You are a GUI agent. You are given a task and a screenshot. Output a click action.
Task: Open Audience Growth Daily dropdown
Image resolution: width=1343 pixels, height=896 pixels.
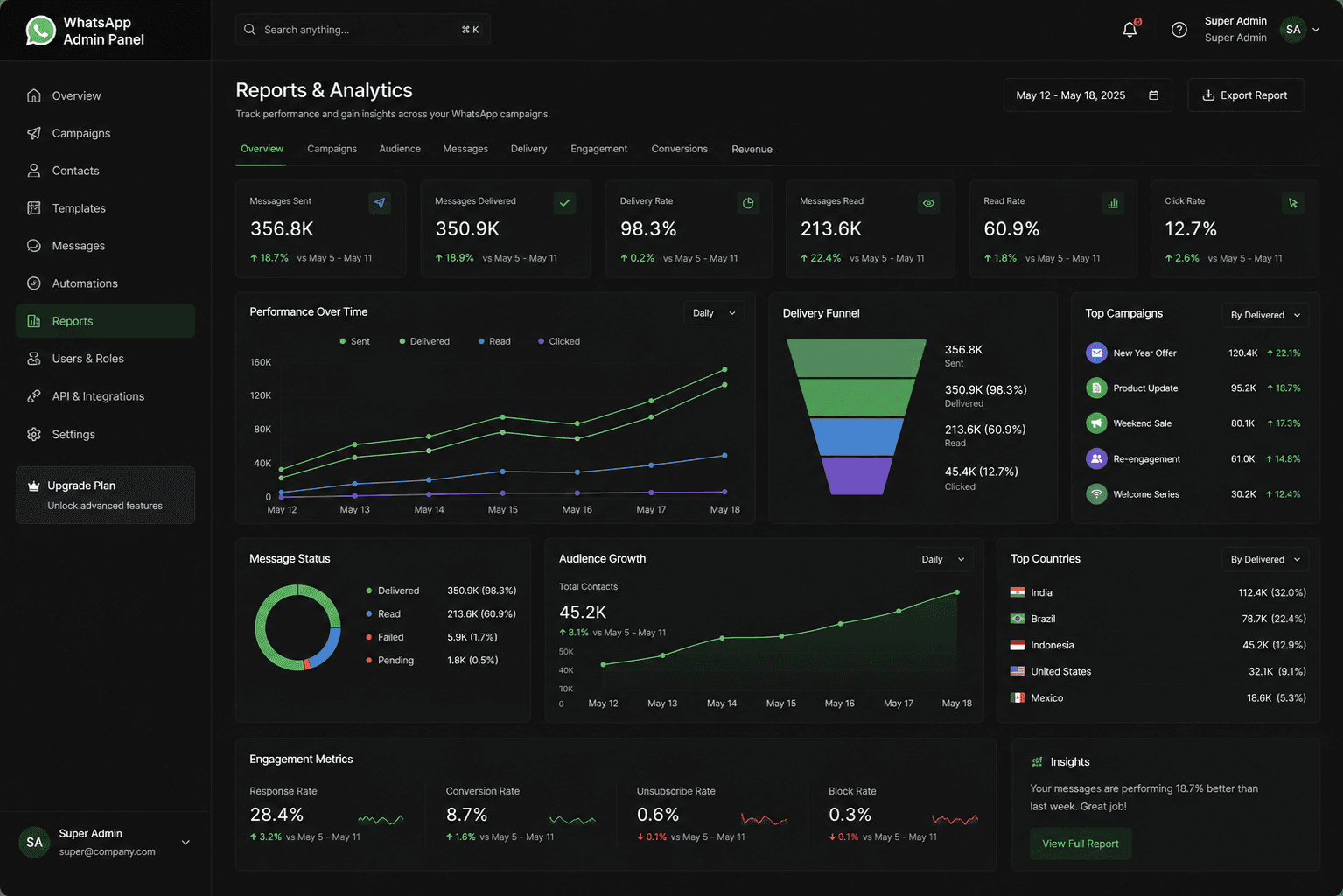pos(943,559)
